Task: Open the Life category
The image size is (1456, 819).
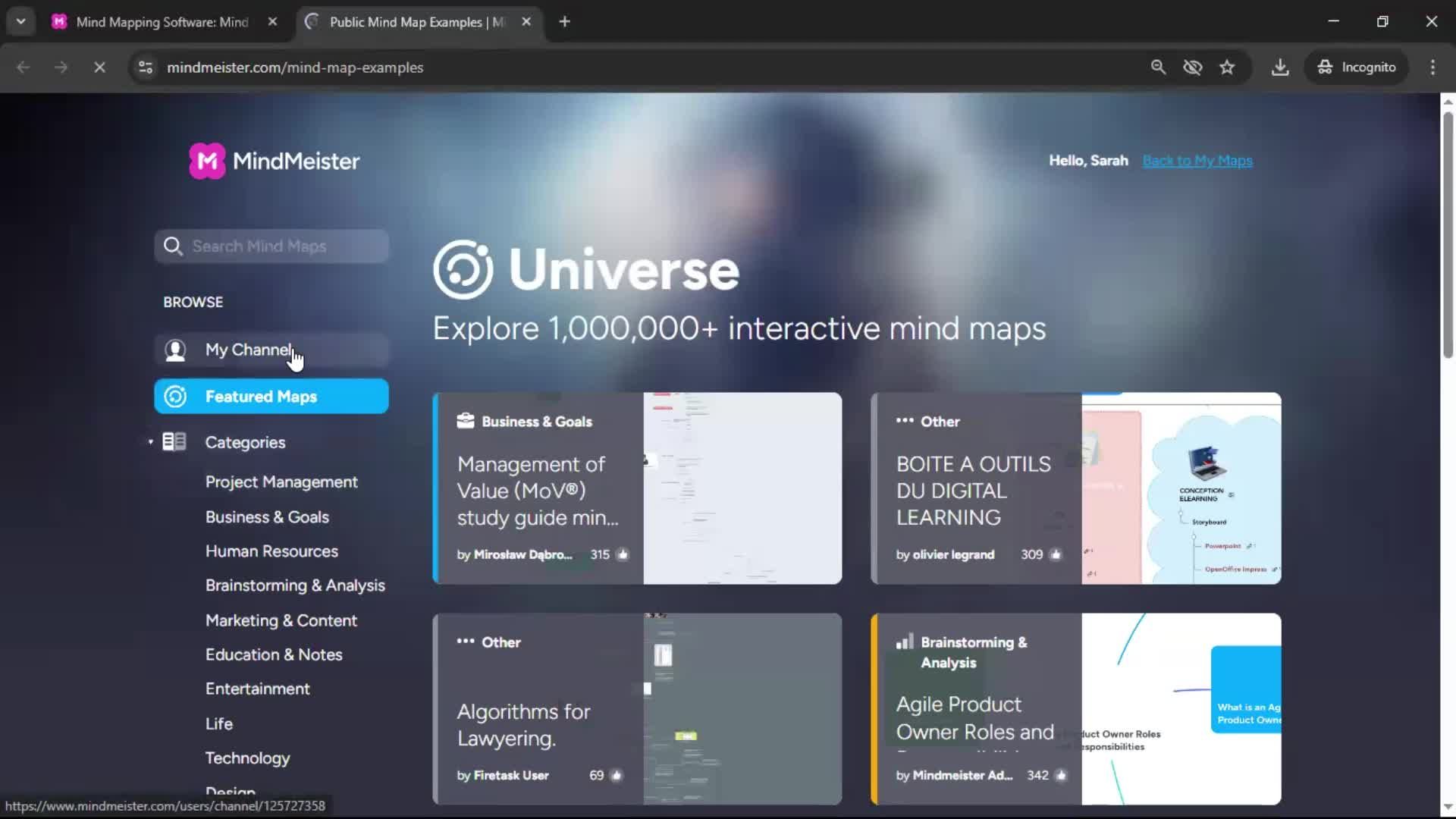Action: point(218,723)
